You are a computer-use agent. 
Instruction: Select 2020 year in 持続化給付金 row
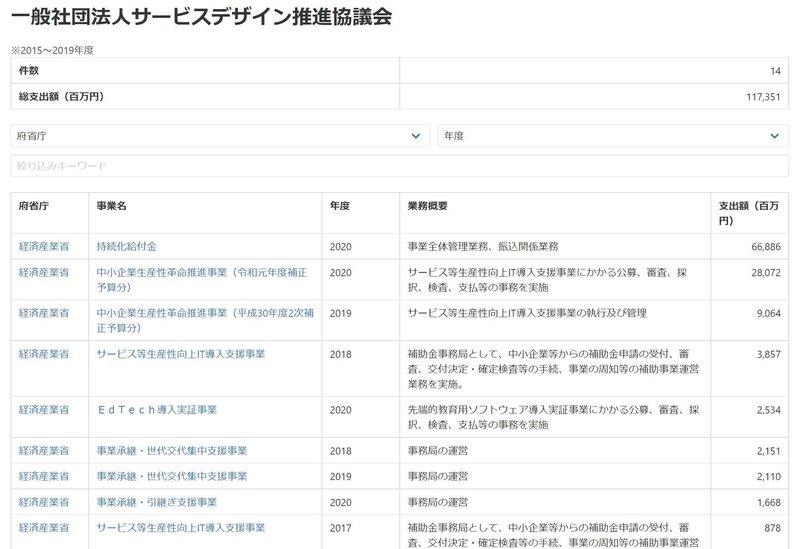(x=340, y=246)
